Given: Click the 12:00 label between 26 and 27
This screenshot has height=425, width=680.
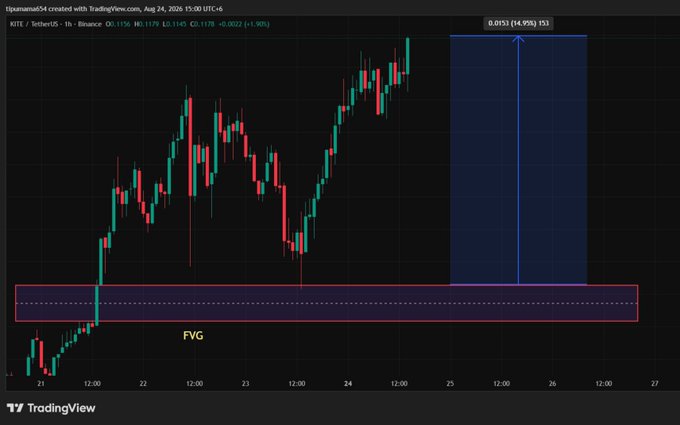Looking at the screenshot, I should [x=604, y=383].
